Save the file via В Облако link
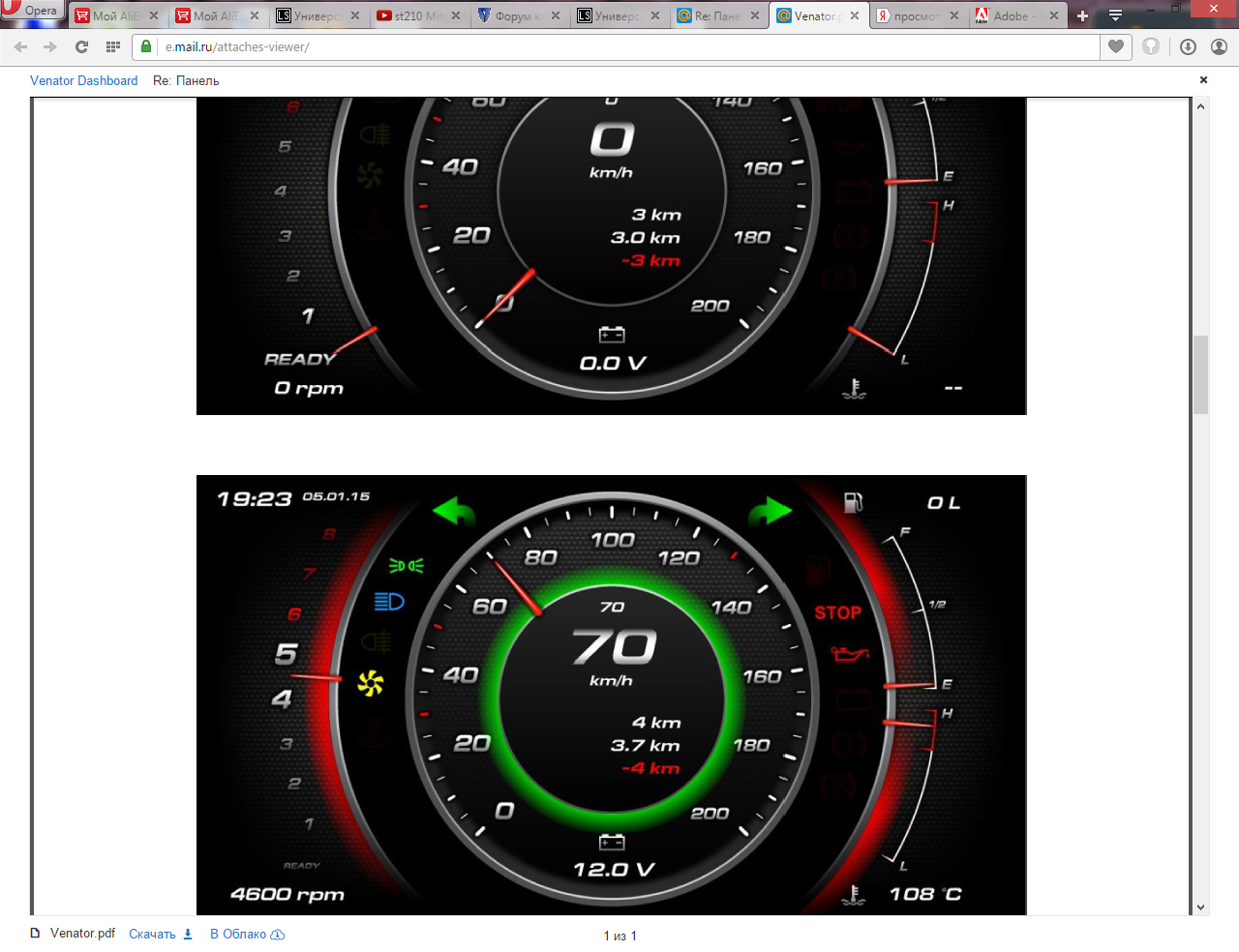The image size is (1239, 952). [x=246, y=935]
